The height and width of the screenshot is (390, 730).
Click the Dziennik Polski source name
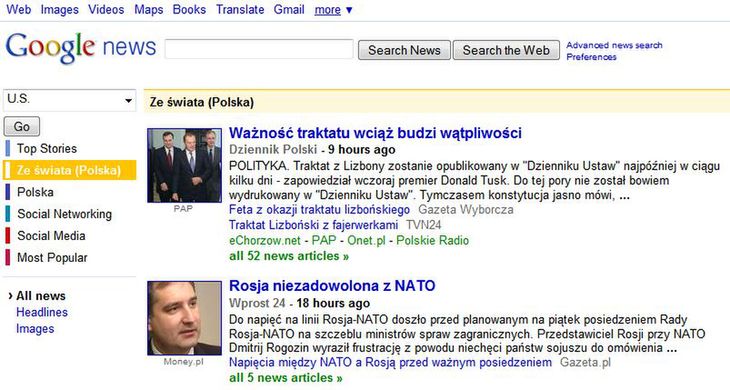pyautogui.click(x=273, y=149)
